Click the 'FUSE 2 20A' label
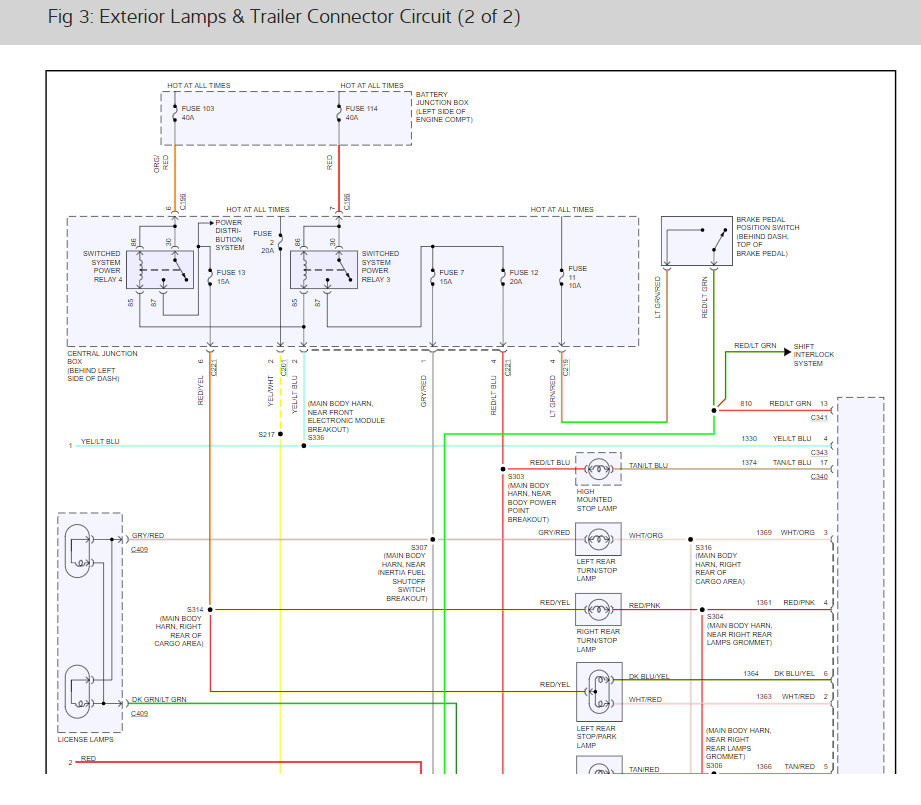 tap(264, 242)
